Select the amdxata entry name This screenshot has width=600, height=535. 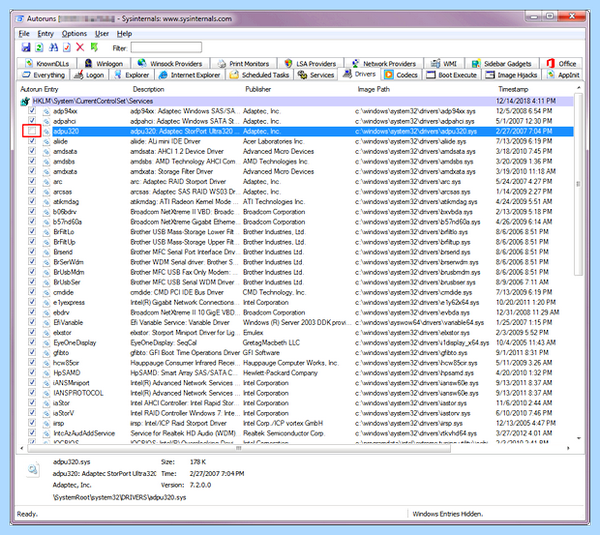coord(65,171)
